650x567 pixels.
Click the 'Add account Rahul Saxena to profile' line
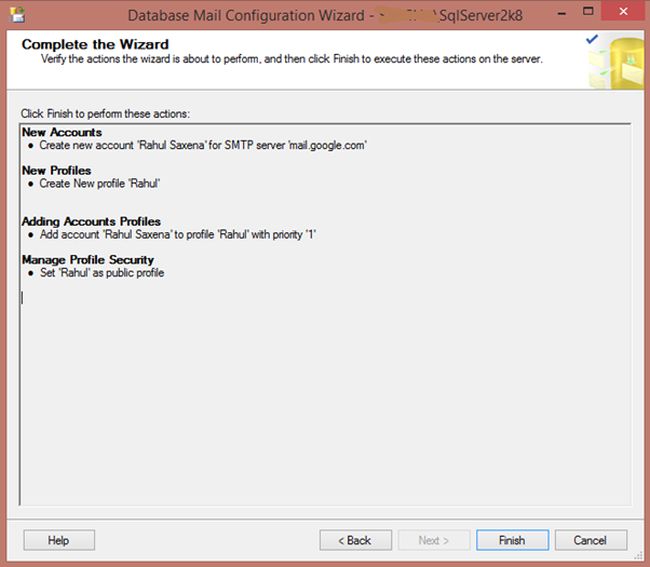click(178, 235)
